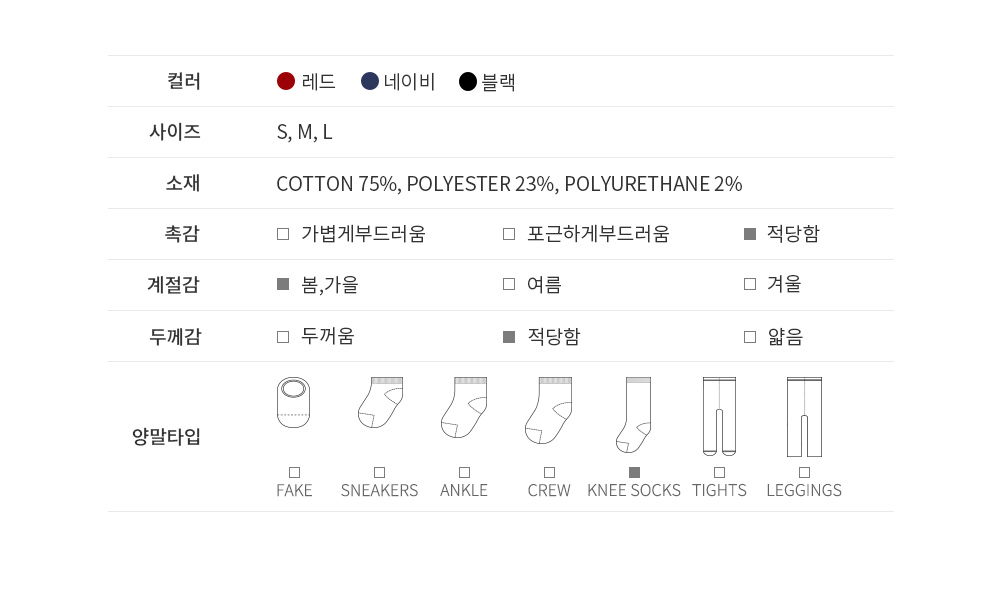Check the 겨울 season checkbox
The image size is (1000, 591).
(750, 285)
